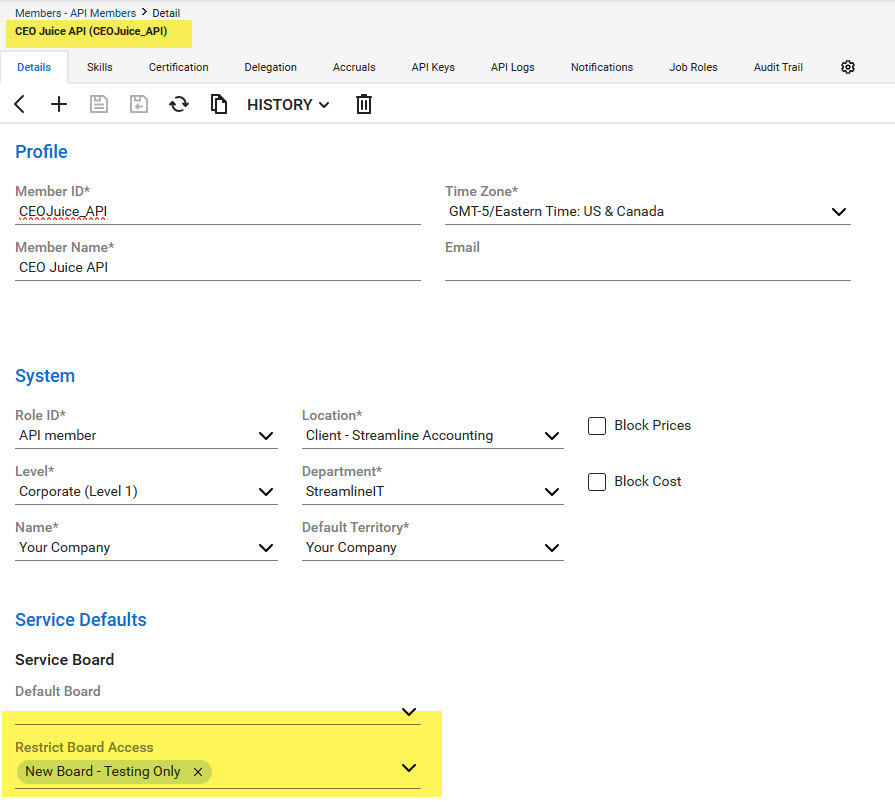Click the Save and Close icon

(x=139, y=104)
